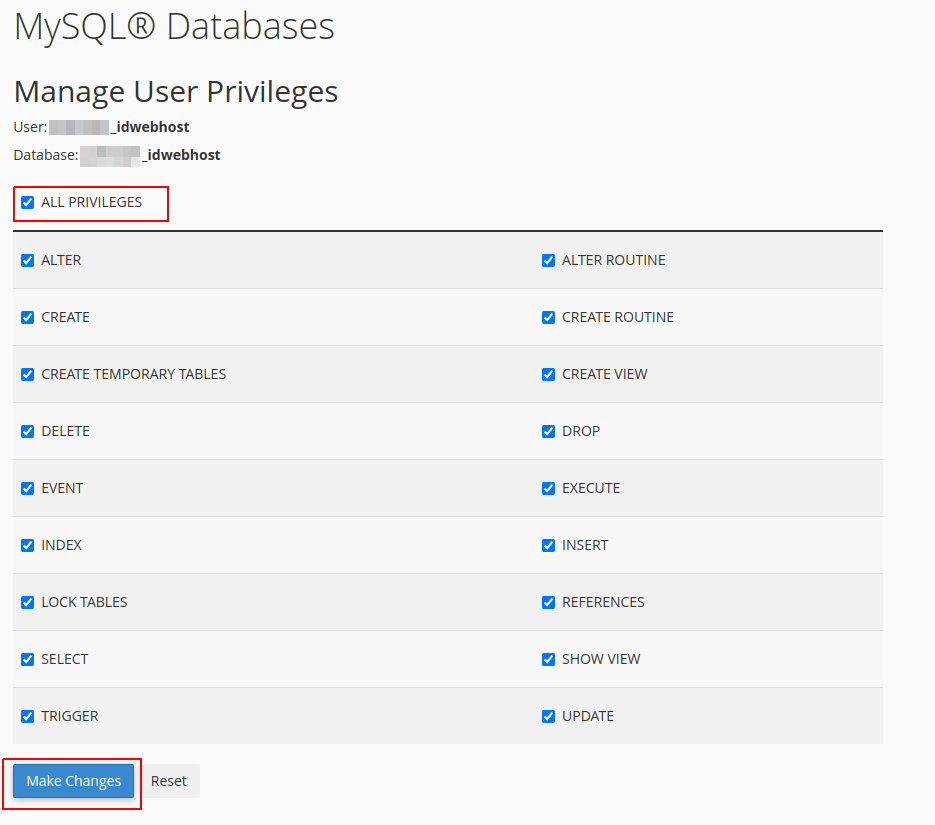
Task: Toggle the CREATE privilege checkbox
Action: coord(27,317)
